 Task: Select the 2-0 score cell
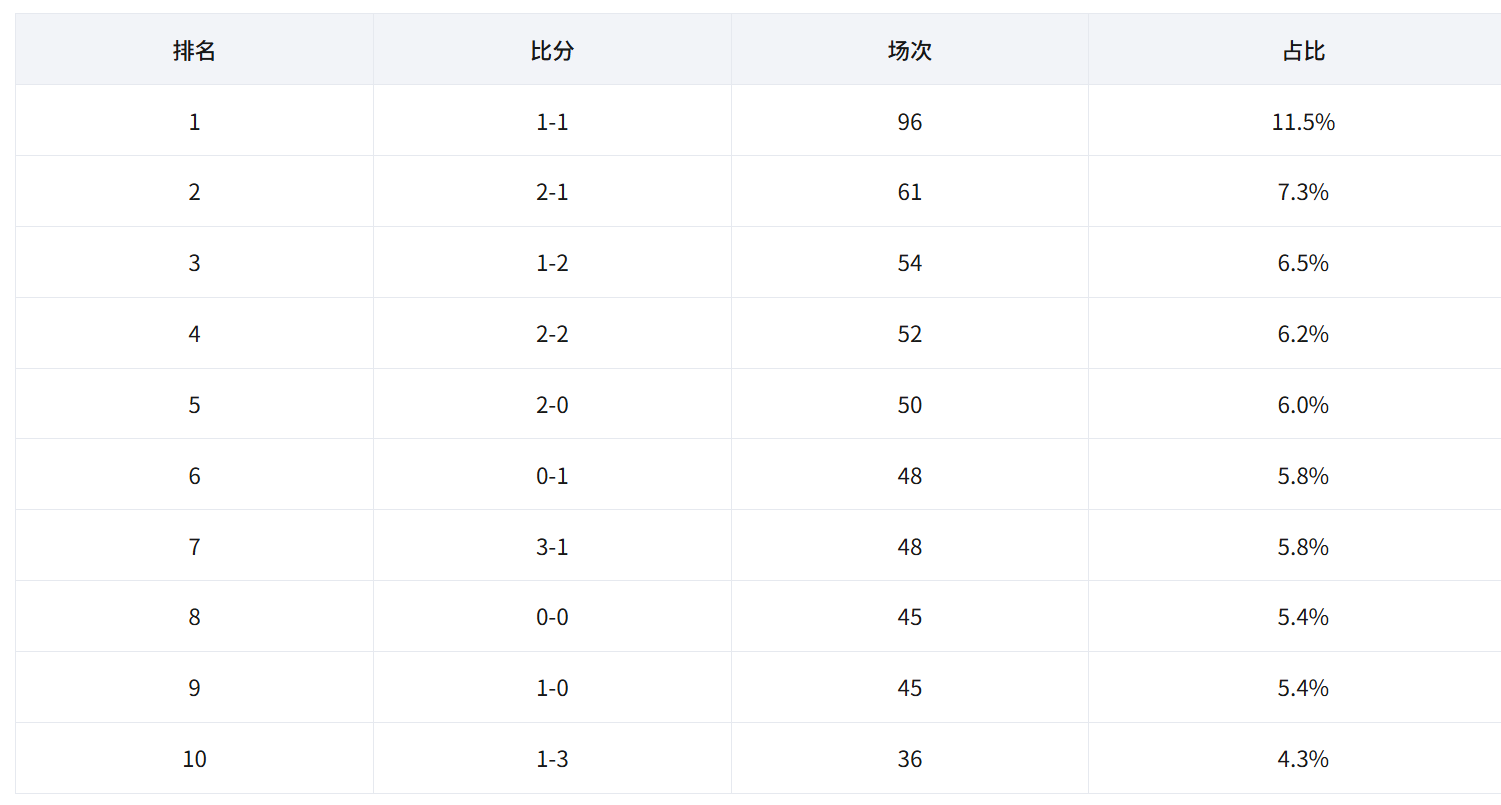coord(552,405)
